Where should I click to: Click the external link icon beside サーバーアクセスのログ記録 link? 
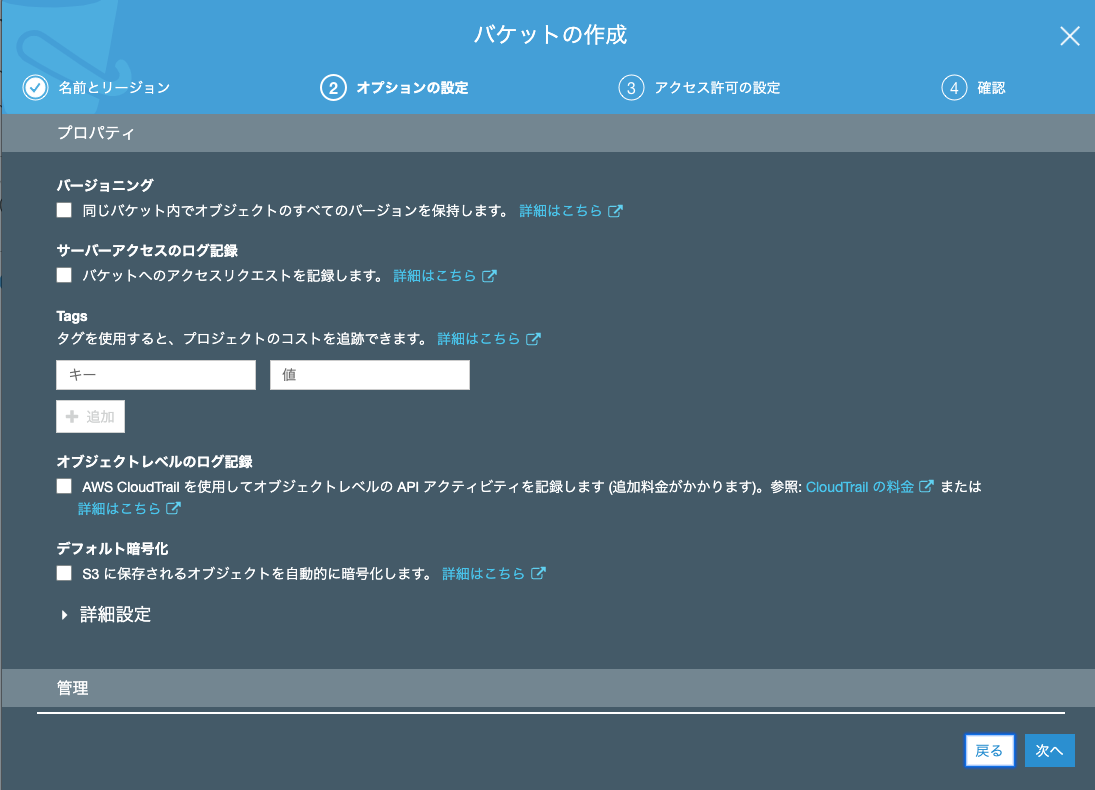click(490, 275)
